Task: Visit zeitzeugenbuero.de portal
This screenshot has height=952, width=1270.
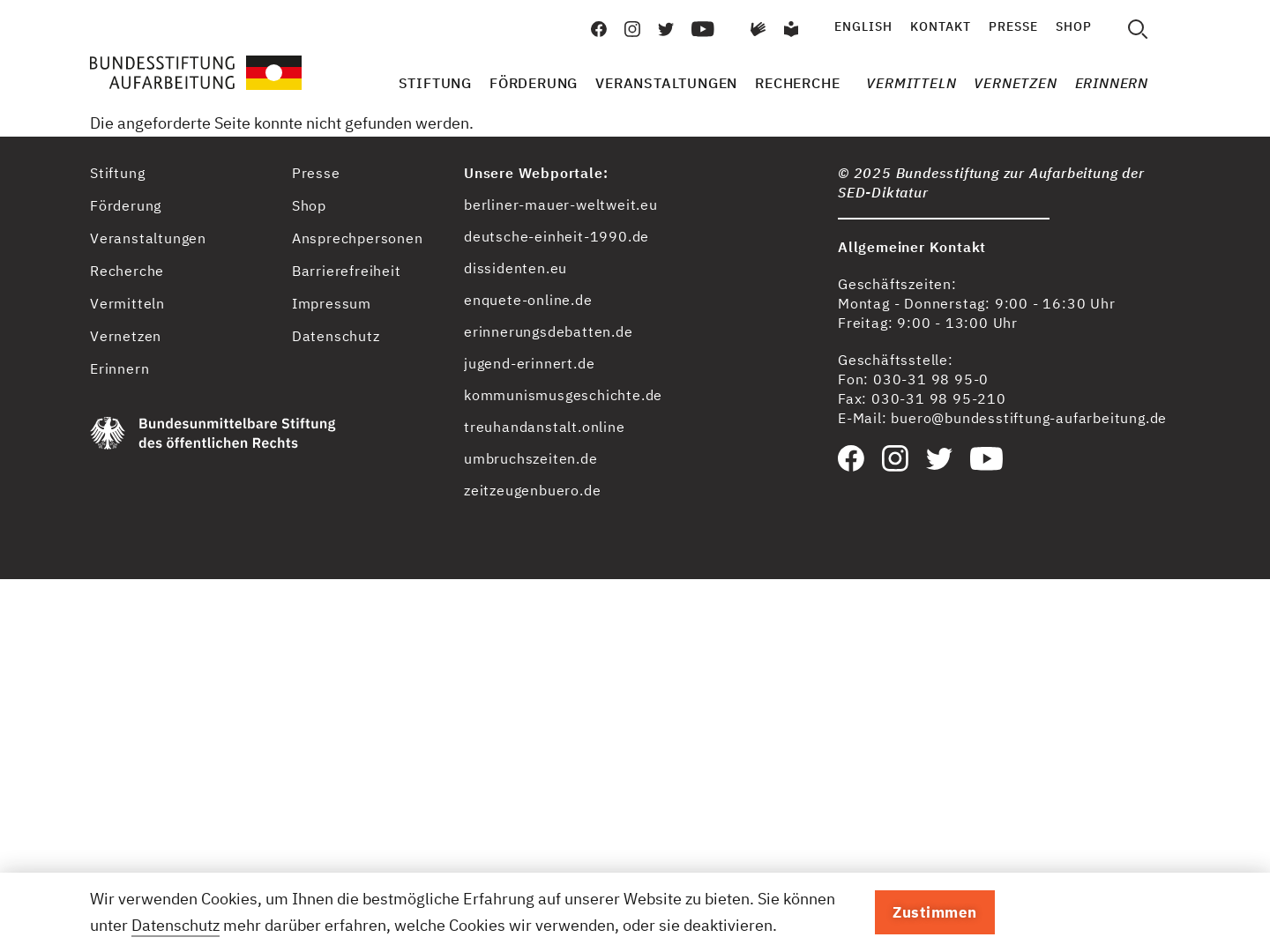Action: 532,490
